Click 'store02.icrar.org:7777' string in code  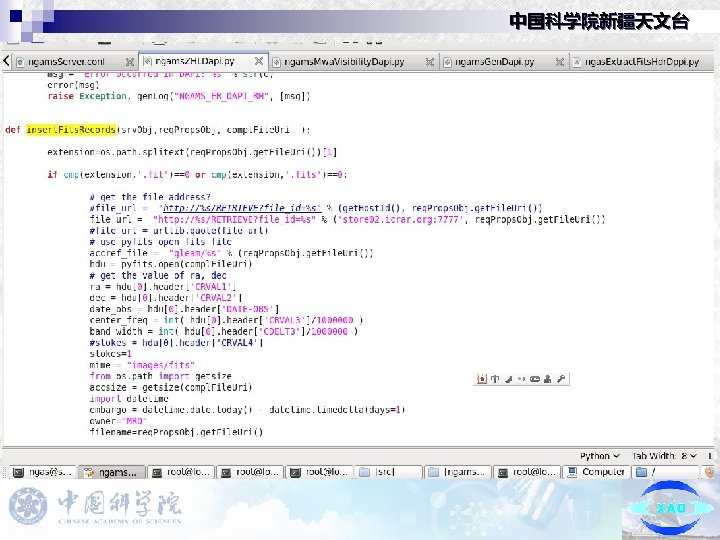pos(399,219)
